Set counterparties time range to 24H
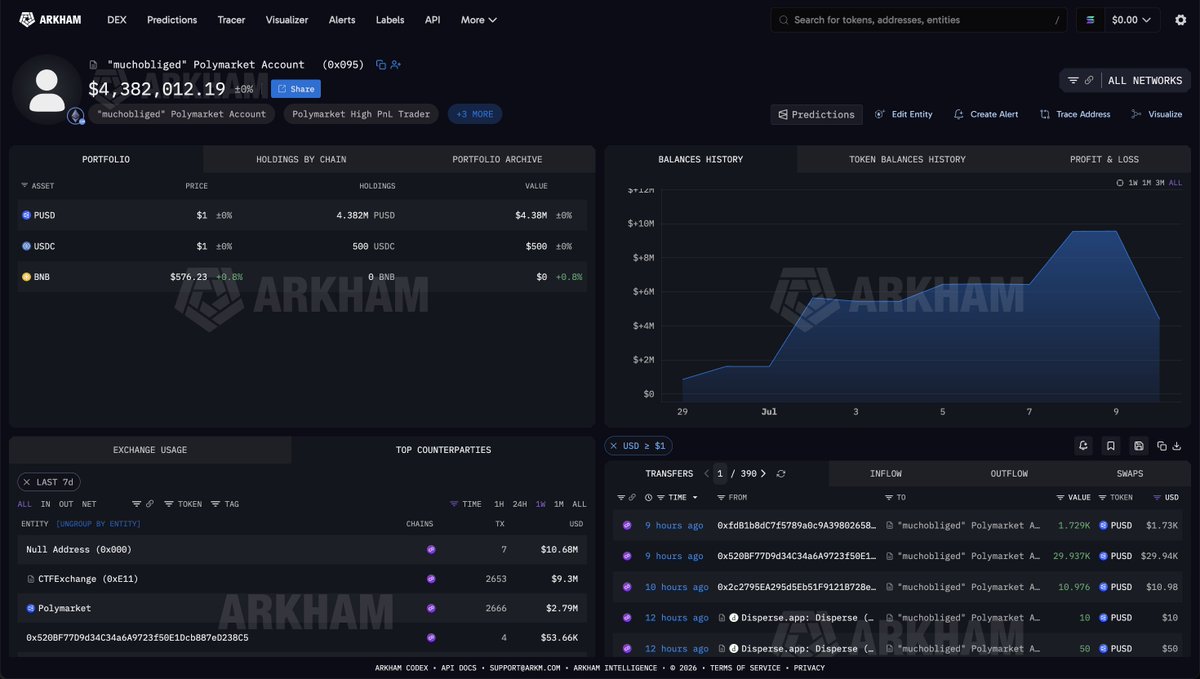The height and width of the screenshot is (679, 1200). [x=519, y=504]
